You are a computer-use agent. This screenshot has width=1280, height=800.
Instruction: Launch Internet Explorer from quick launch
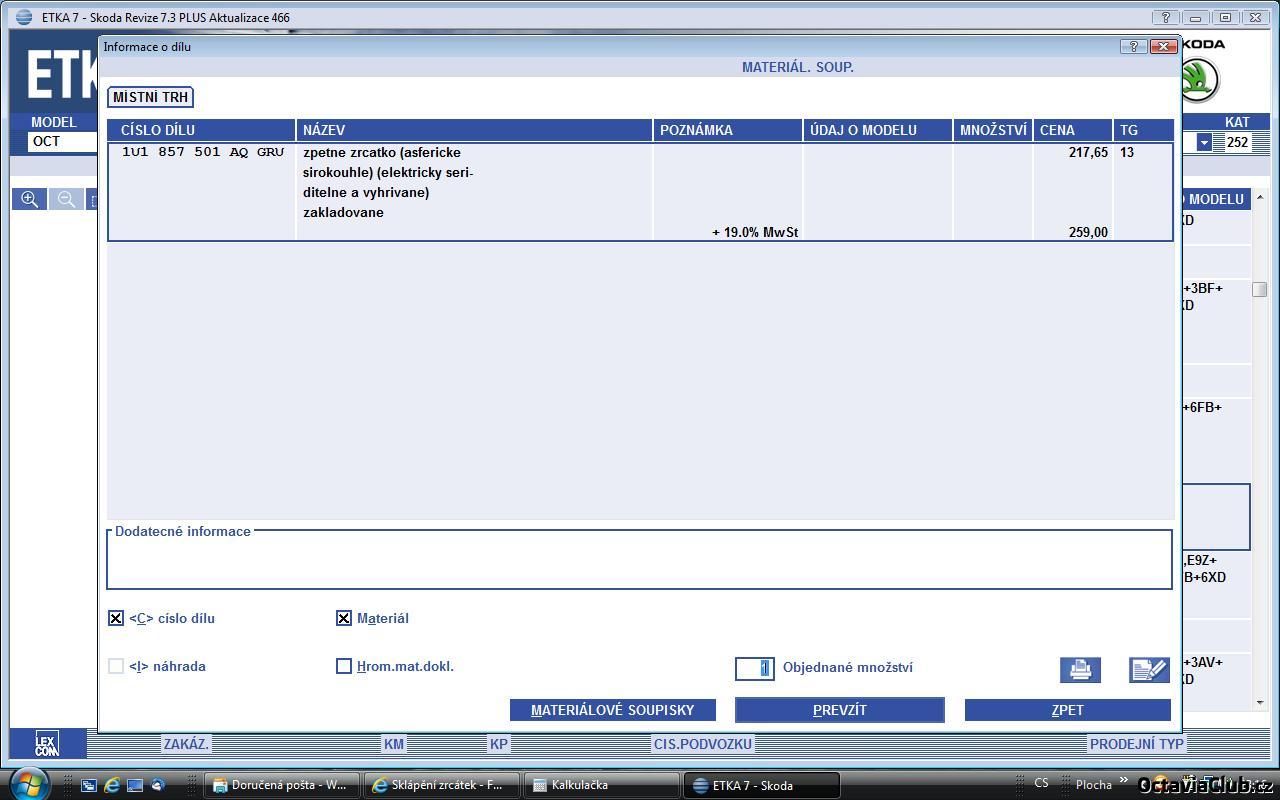112,785
